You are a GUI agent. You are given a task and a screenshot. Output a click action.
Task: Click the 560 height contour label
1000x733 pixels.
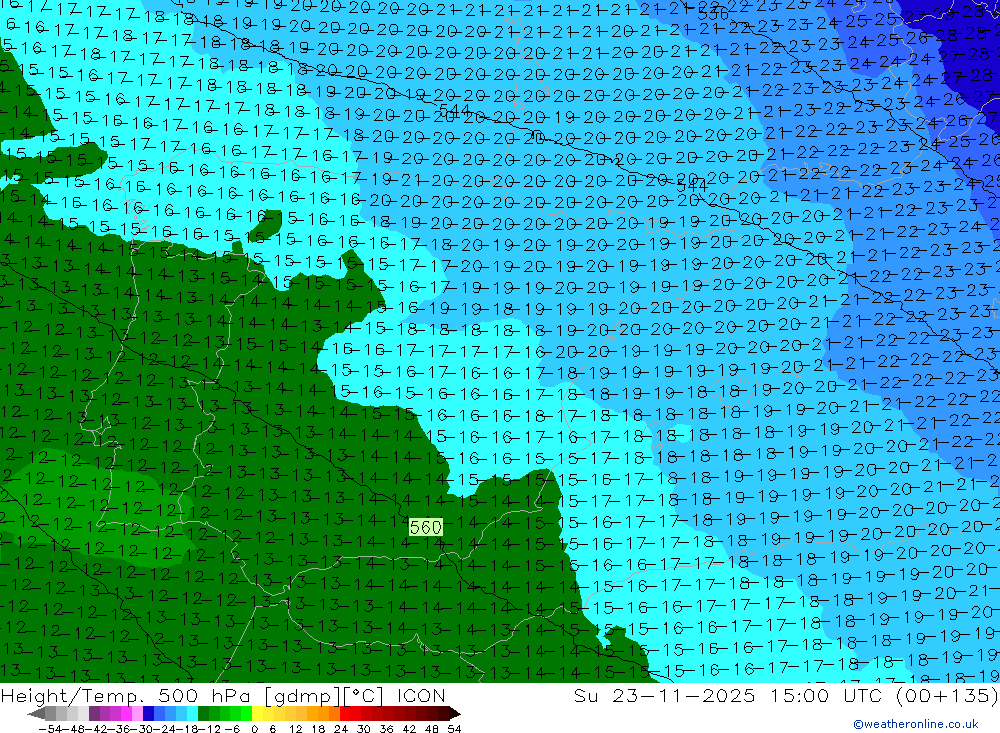click(425, 528)
